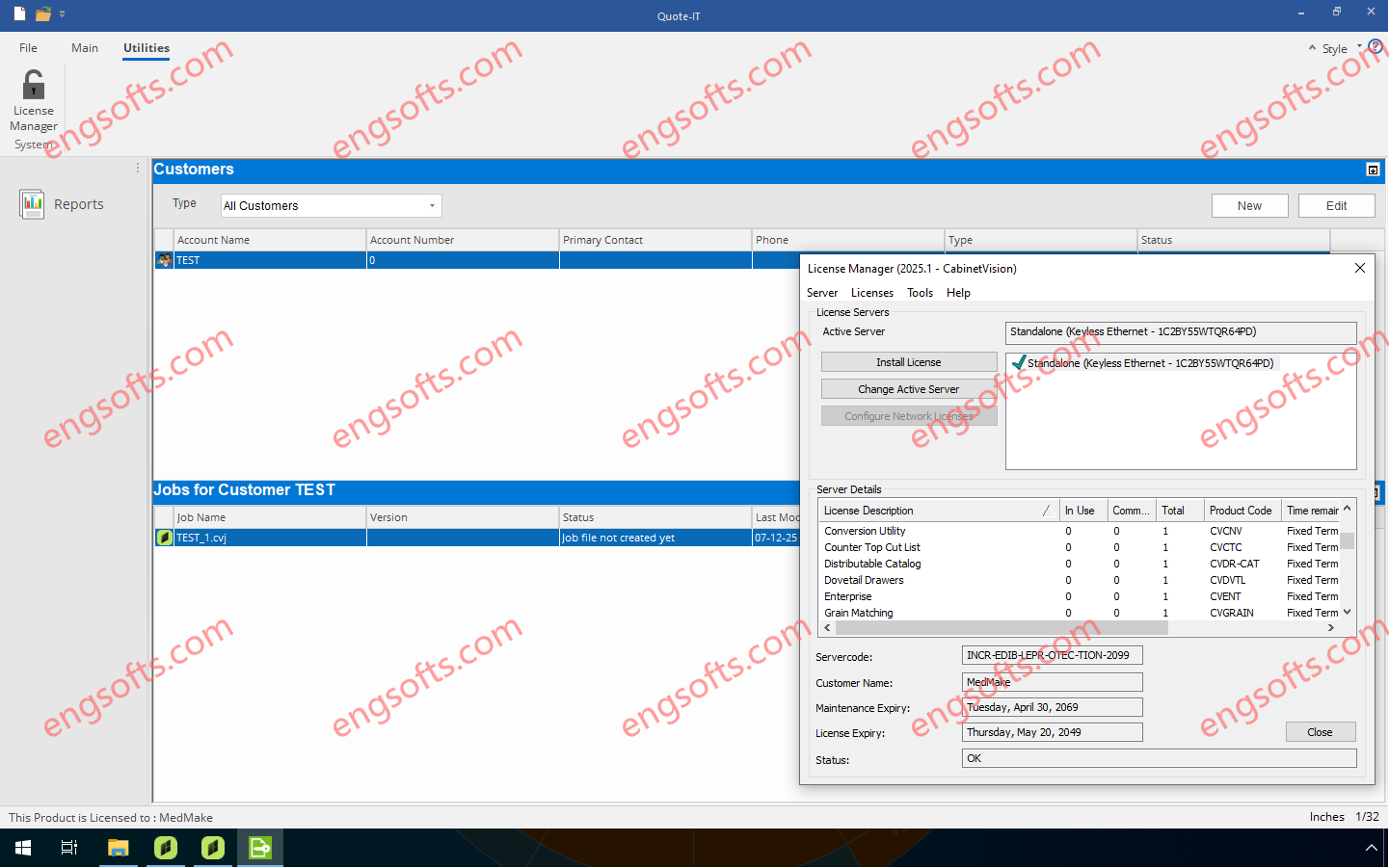Viewport: 1389px width, 868px height.
Task: Click the first CabinetVision taskbar icon
Action: (166, 848)
